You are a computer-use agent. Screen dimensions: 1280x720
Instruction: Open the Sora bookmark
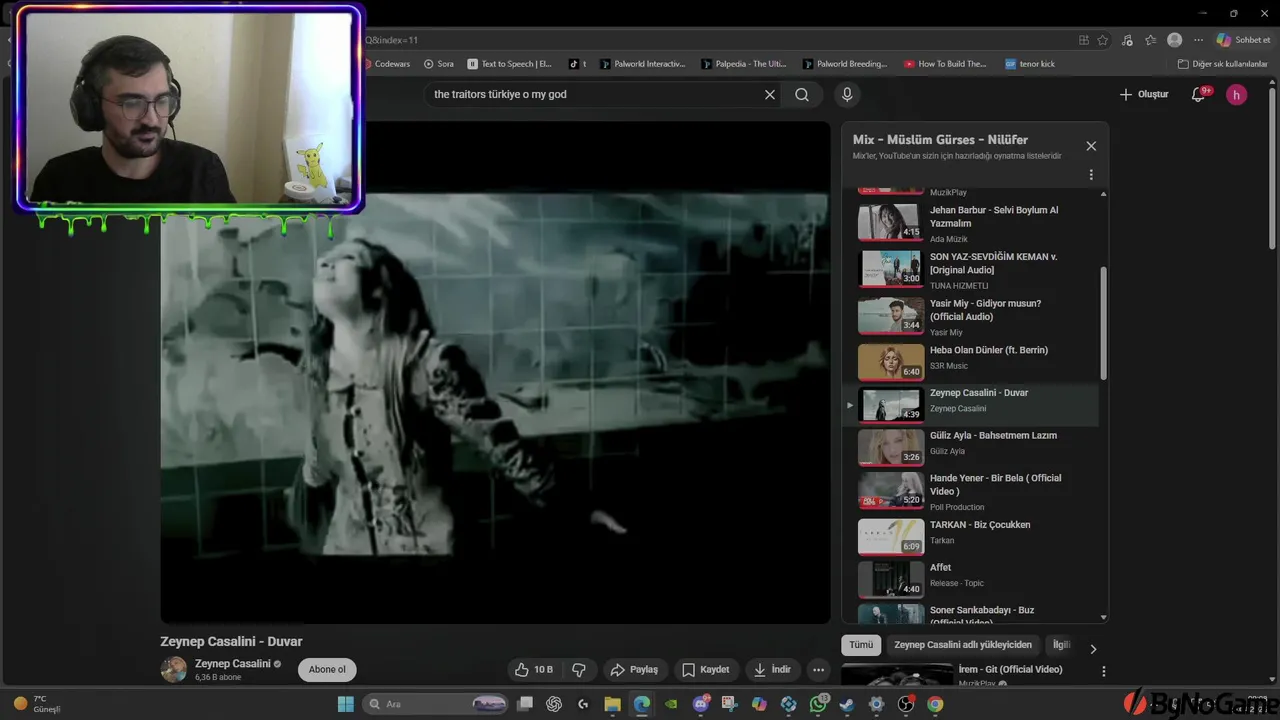439,64
